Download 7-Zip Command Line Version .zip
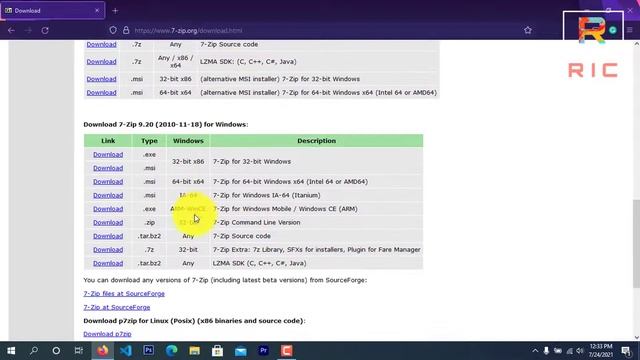 click(108, 222)
